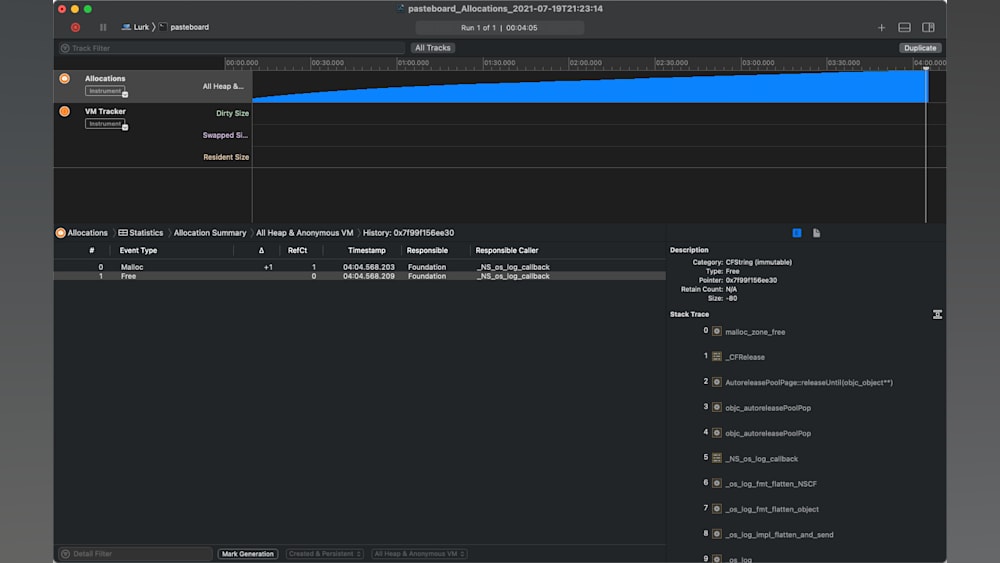This screenshot has width=1000, height=563.
Task: Toggle the right inspector sidebar icon
Action: tap(929, 27)
